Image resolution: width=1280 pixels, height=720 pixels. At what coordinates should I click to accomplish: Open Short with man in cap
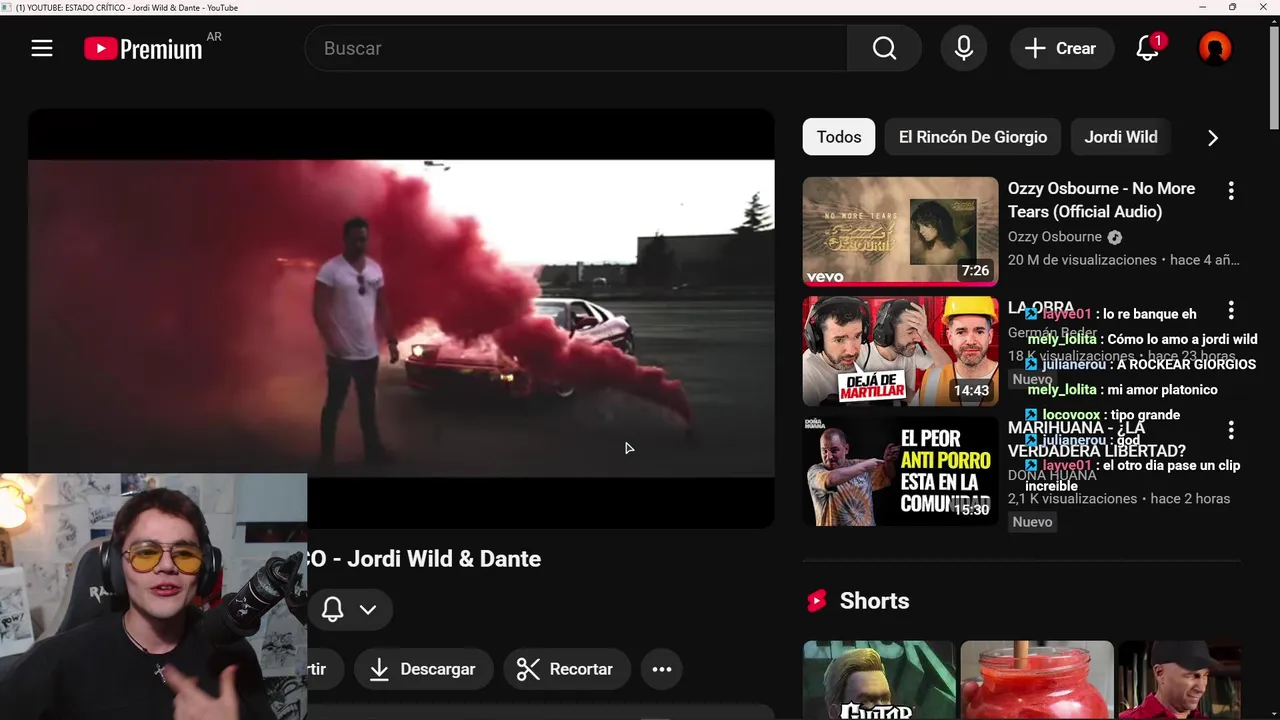[1180, 680]
